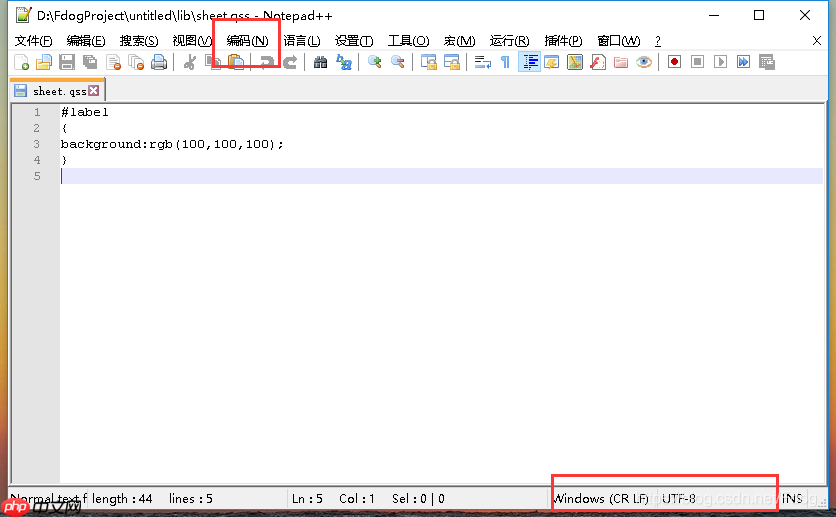This screenshot has height=517, width=836.
Task: Play back the recorded macro
Action: pyautogui.click(x=720, y=62)
